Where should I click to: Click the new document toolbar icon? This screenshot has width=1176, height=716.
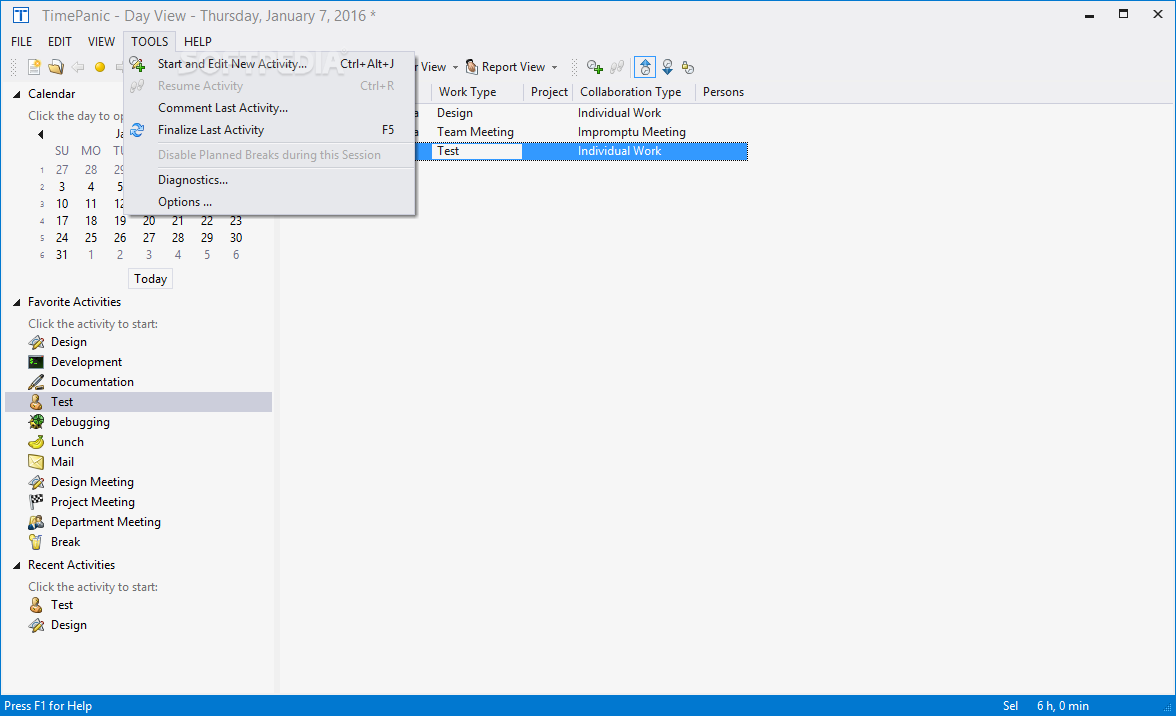click(x=34, y=67)
